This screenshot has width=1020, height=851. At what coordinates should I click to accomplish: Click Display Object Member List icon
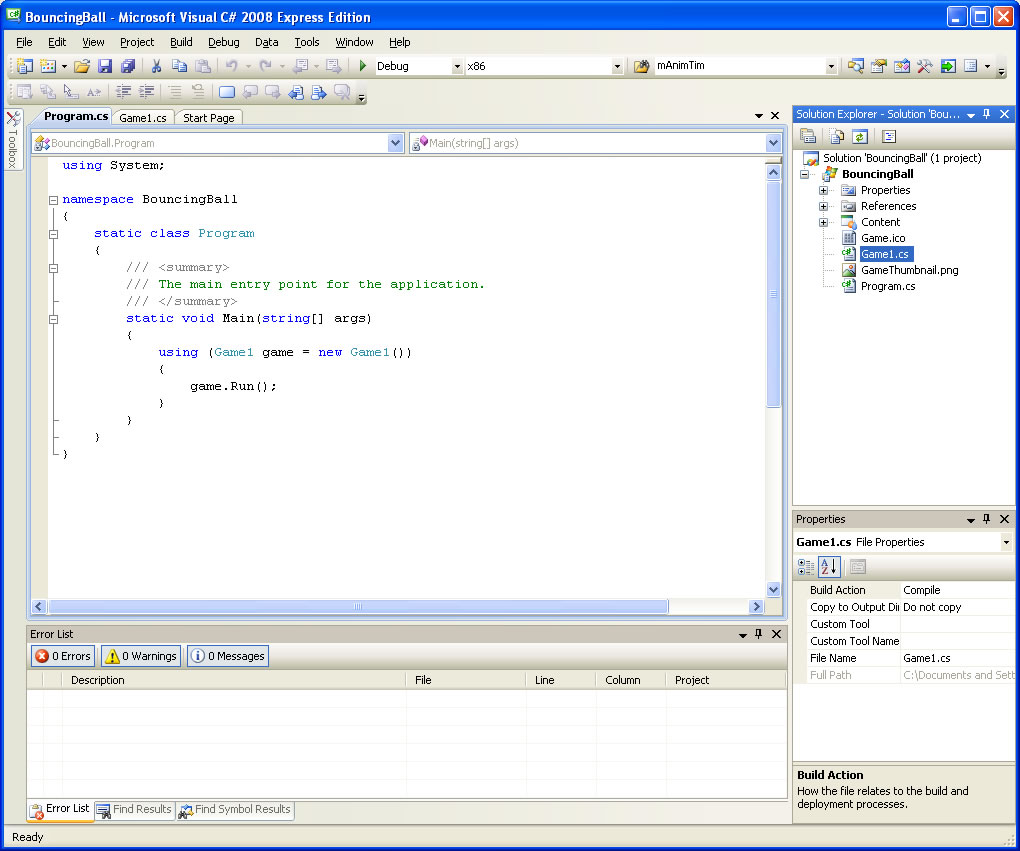pyautogui.click(x=25, y=92)
